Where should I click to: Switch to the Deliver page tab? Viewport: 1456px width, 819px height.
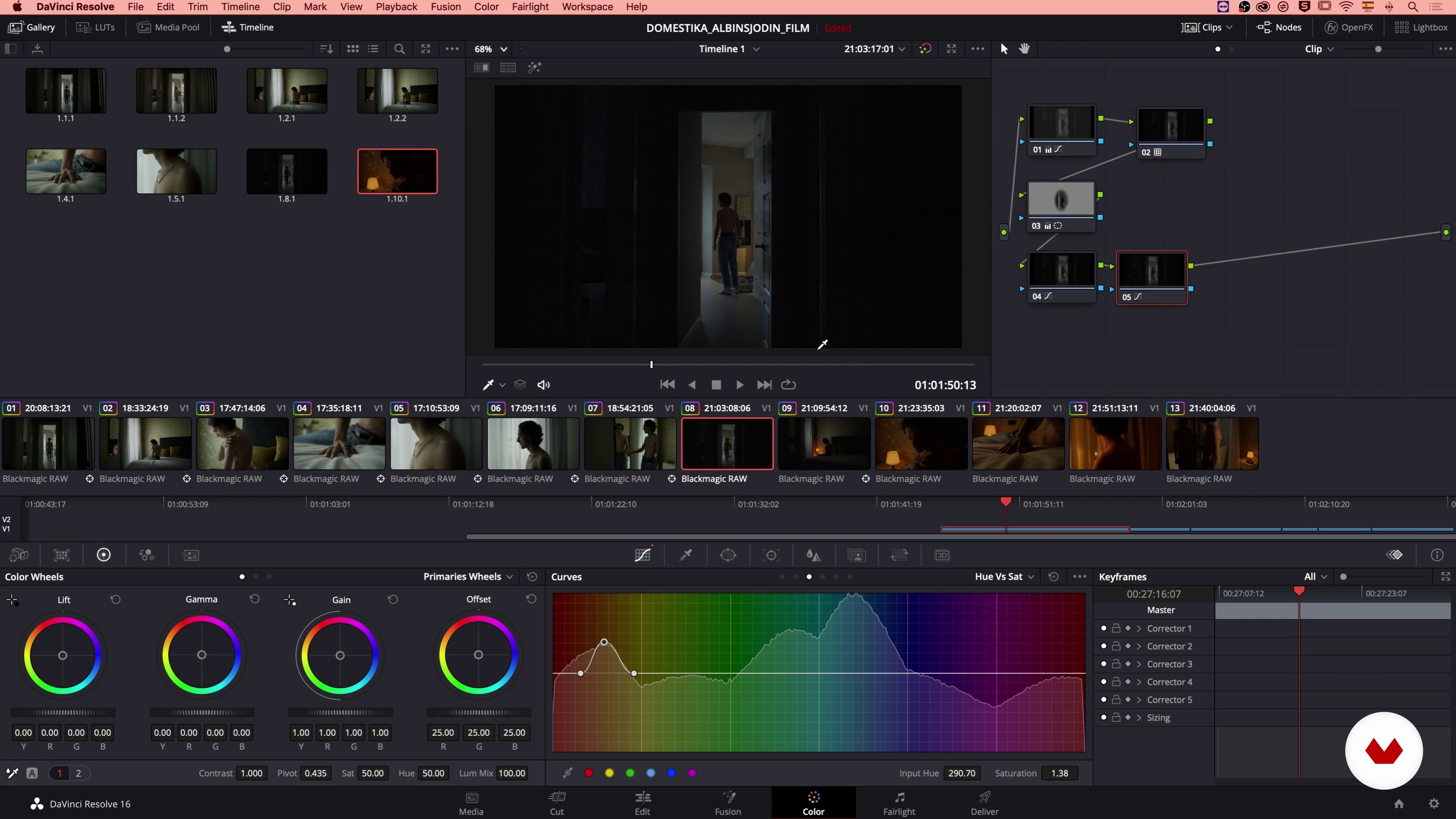[984, 803]
